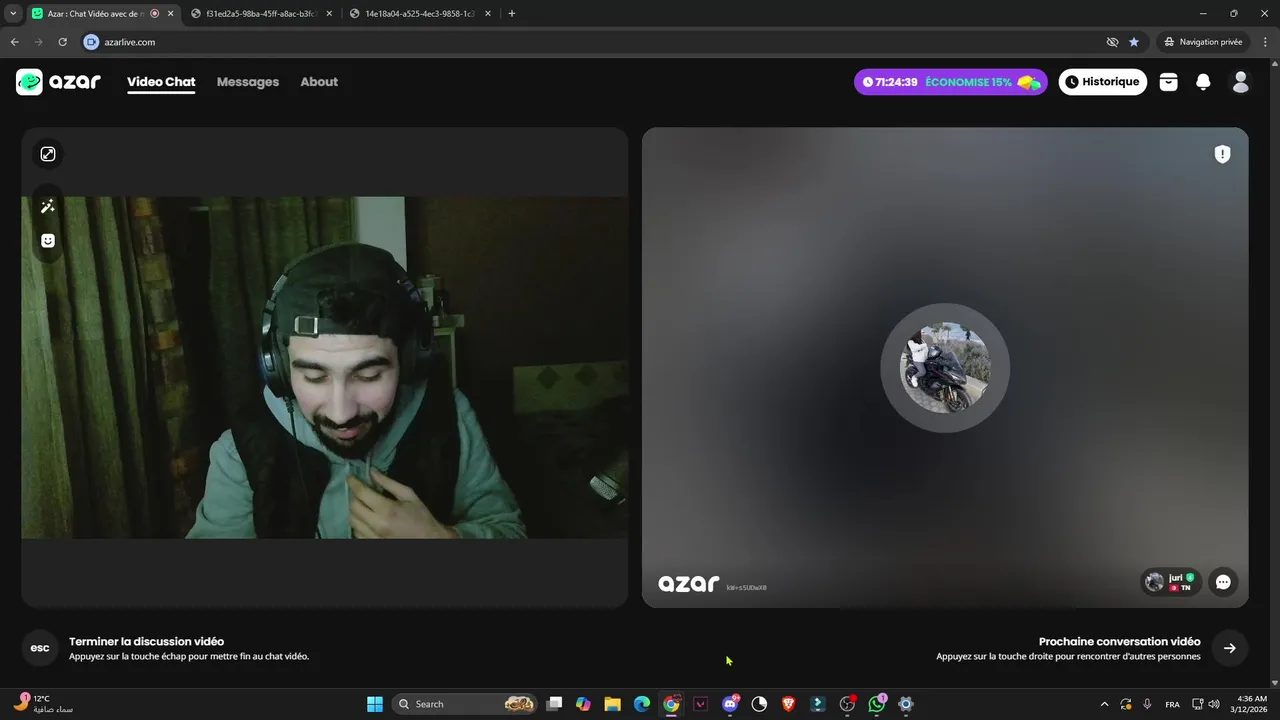Image resolution: width=1280 pixels, height=720 pixels.
Task: Click the ÉCONOMISE 15% timer offer banner
Action: coord(951,82)
